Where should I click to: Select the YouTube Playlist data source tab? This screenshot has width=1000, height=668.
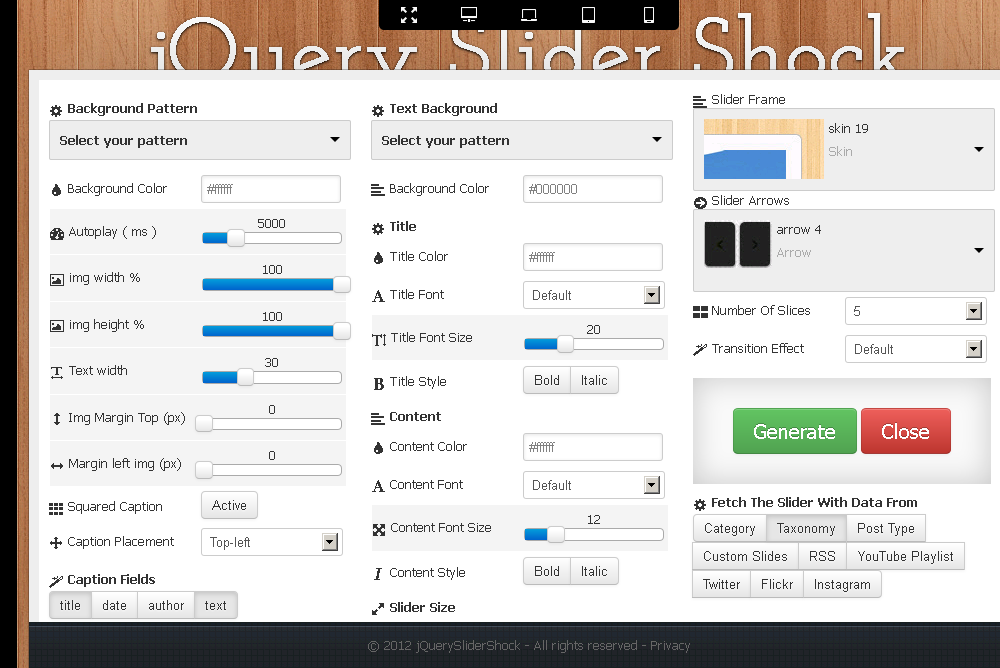[x=906, y=556]
